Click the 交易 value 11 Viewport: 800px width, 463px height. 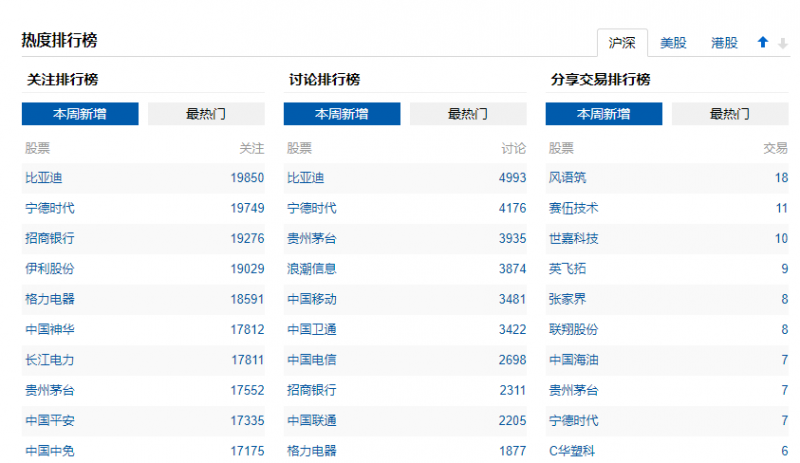click(782, 208)
